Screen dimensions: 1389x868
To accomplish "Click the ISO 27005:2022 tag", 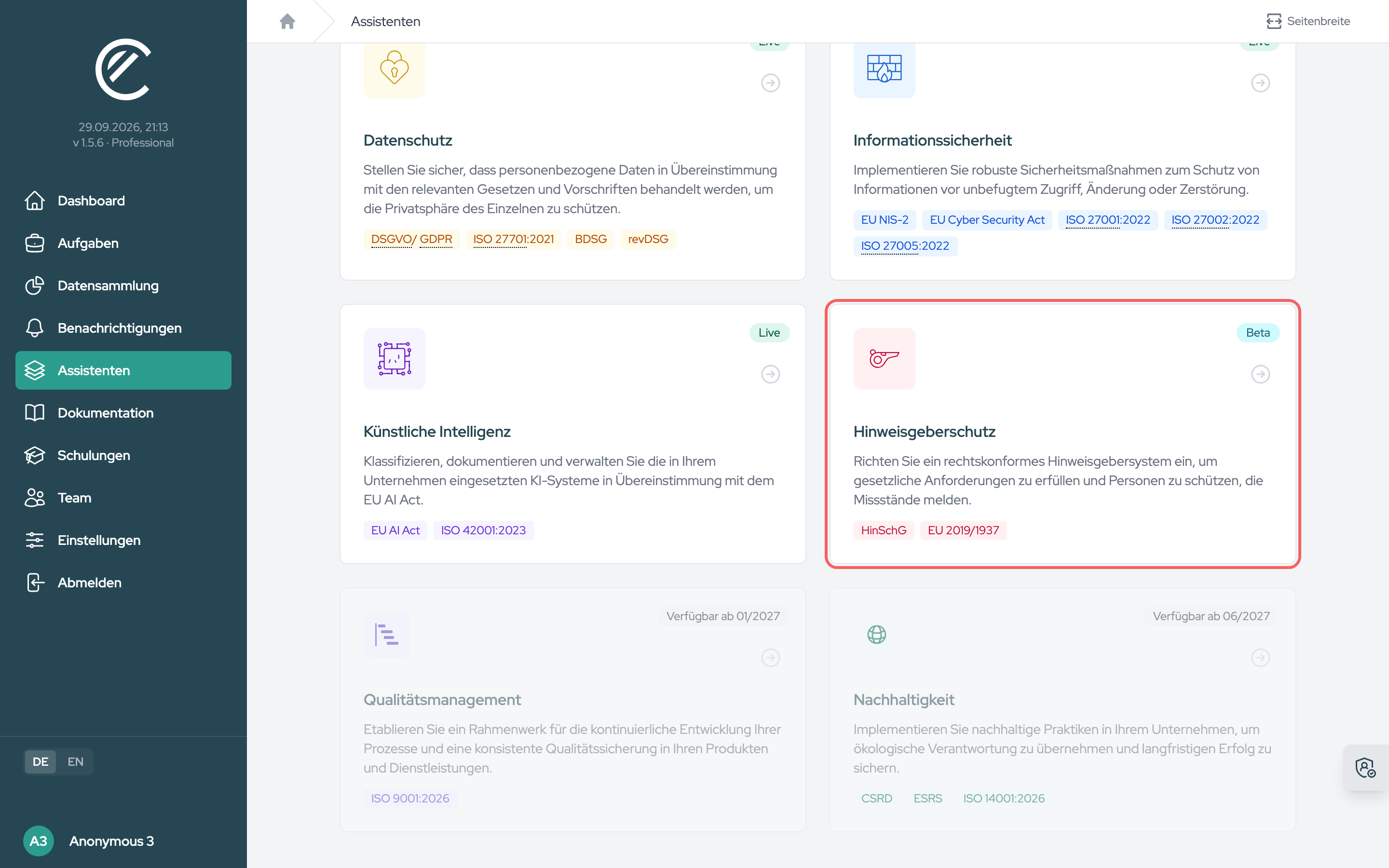I will [905, 246].
